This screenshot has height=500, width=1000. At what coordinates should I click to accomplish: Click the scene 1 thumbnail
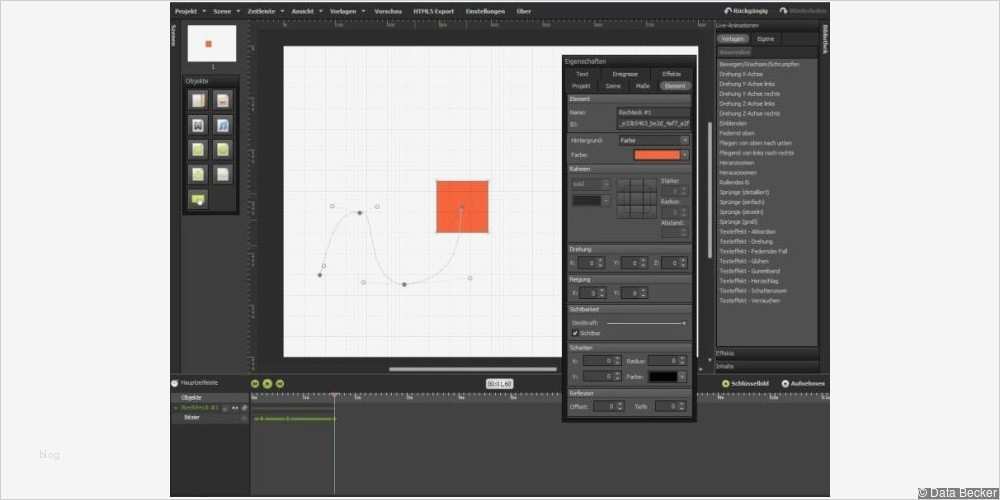[x=212, y=43]
